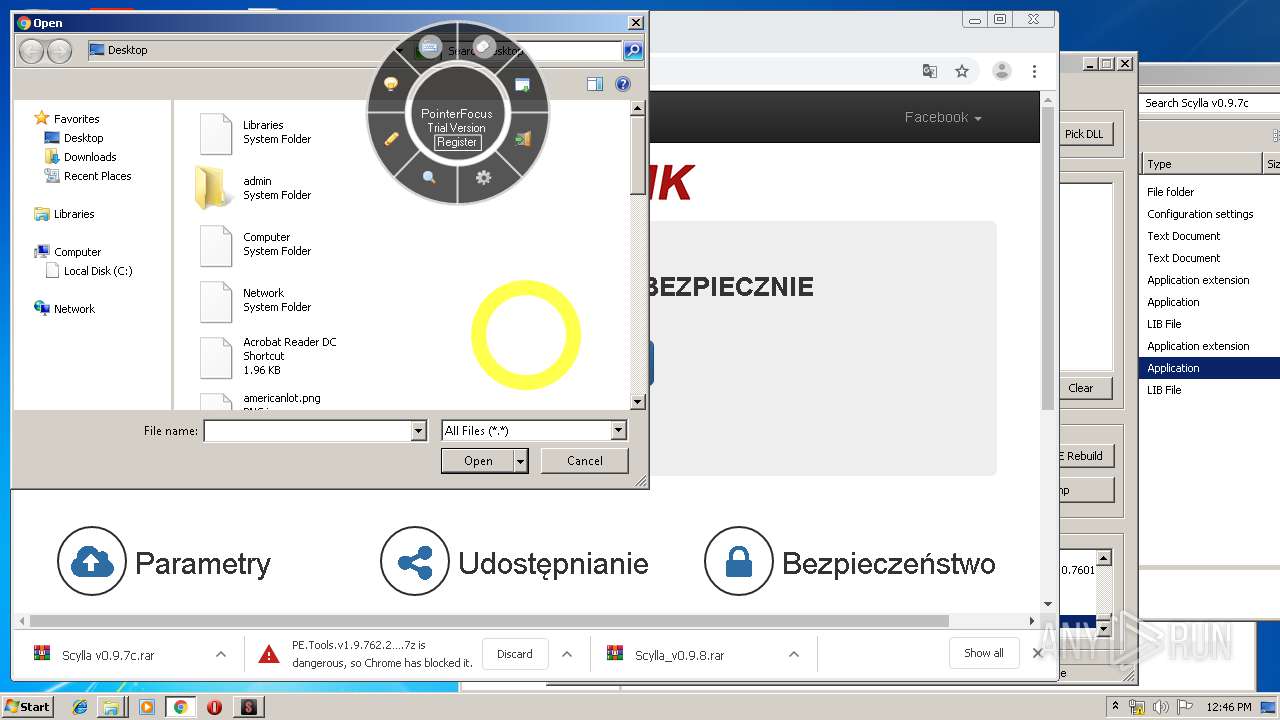This screenshot has height=720, width=1280.
Task: Click PointerFocus window-with-arrow icon
Action: [x=522, y=85]
